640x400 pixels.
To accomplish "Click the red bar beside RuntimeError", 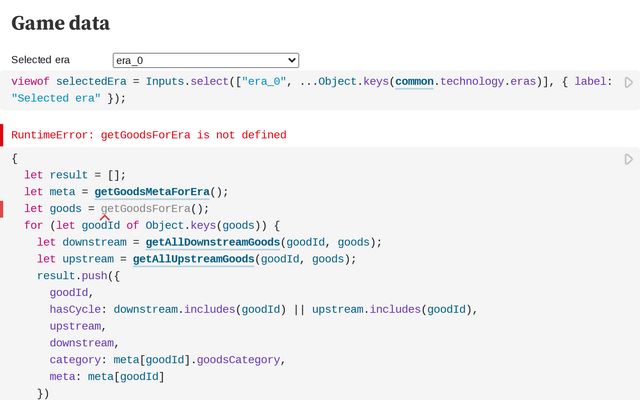I will tap(3, 135).
